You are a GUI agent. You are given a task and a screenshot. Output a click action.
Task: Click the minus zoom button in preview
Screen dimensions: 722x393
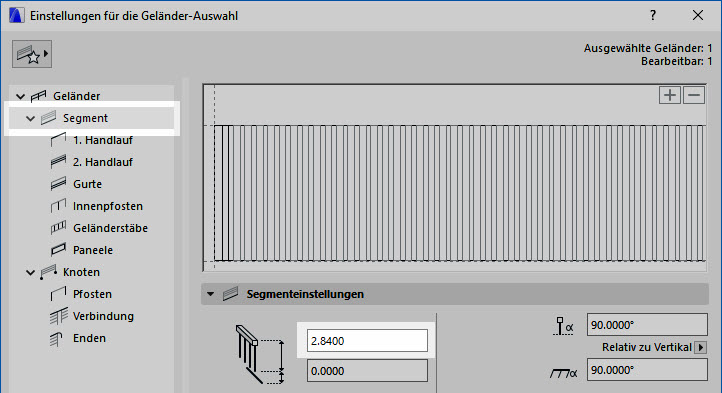coord(694,95)
